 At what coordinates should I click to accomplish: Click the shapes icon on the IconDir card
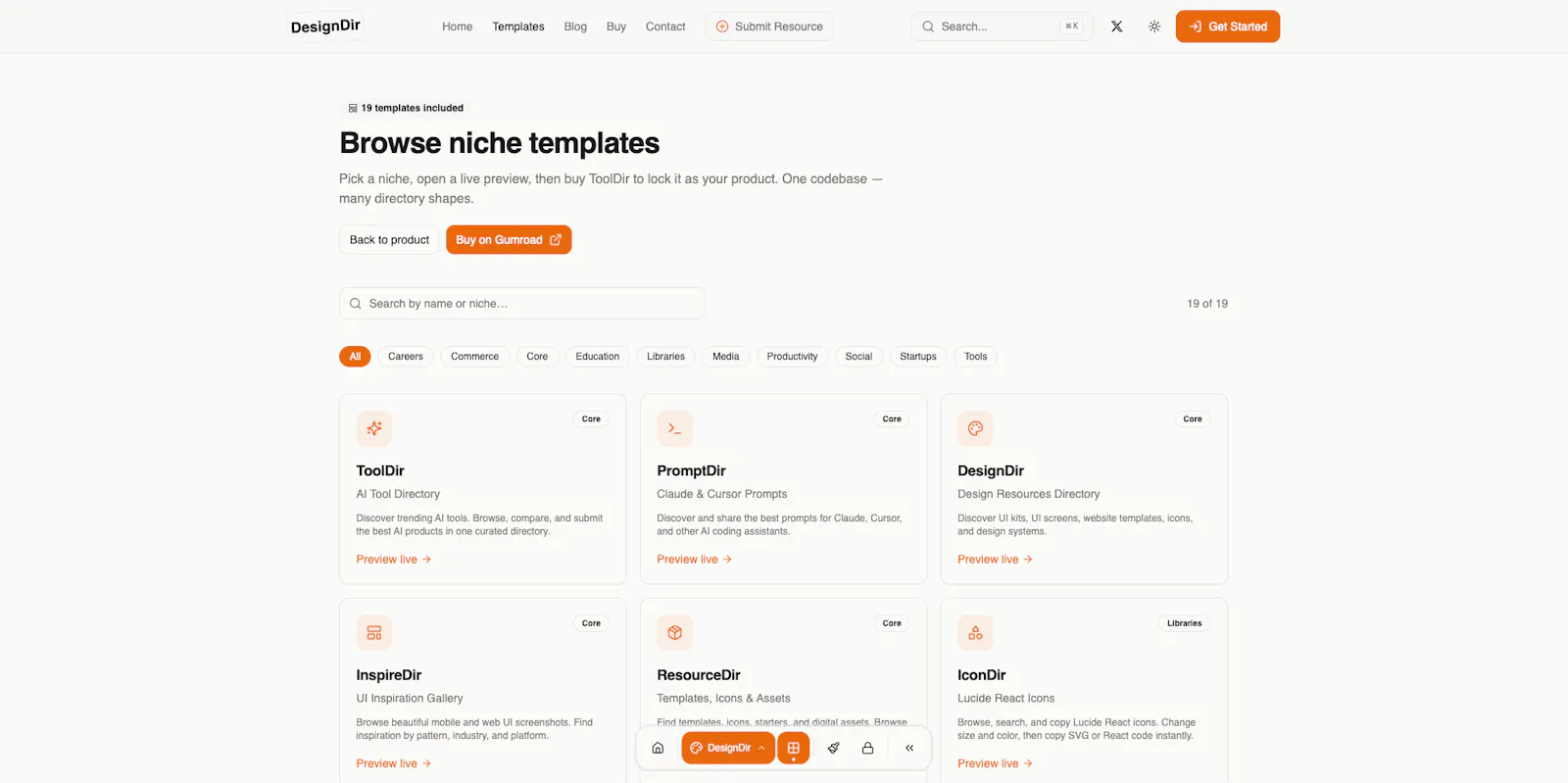point(975,633)
